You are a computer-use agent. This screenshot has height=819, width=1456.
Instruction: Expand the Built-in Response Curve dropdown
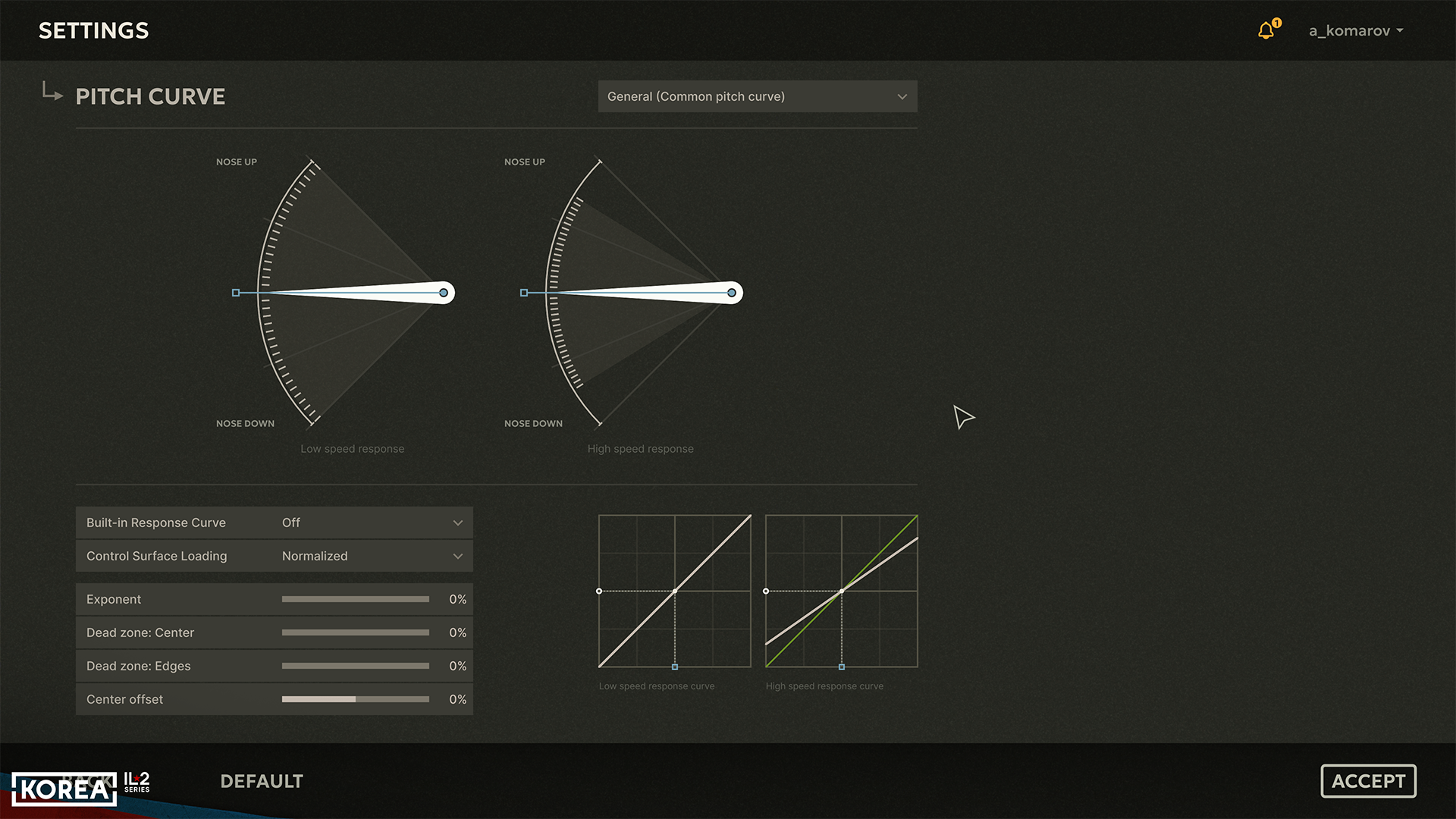click(x=372, y=522)
